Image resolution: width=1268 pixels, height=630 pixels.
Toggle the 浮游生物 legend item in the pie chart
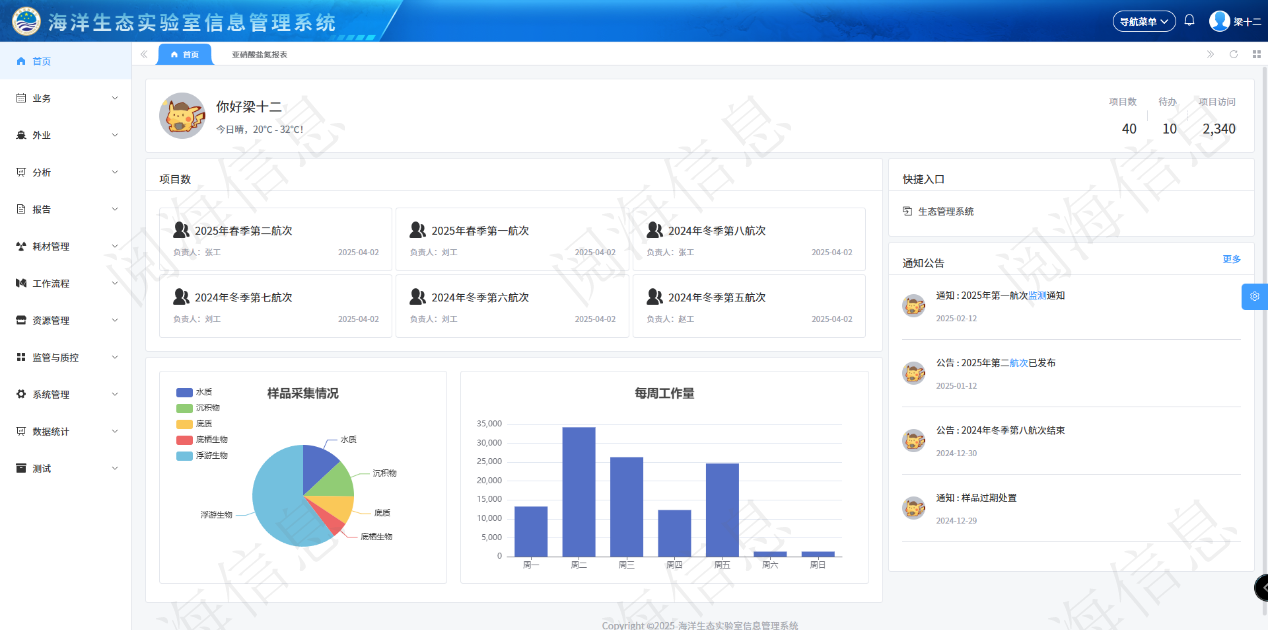click(x=201, y=455)
